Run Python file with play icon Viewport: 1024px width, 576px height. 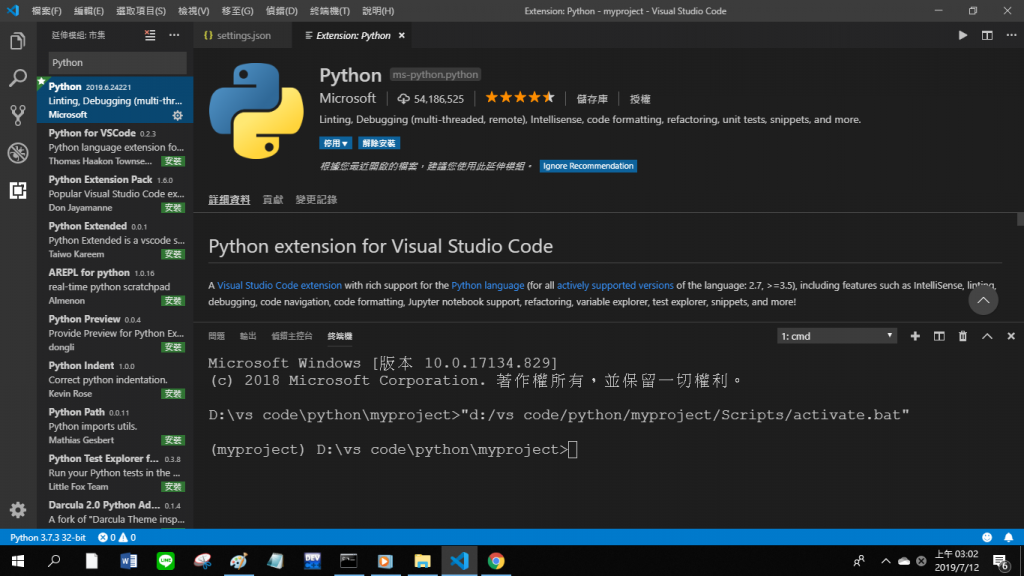tap(963, 35)
